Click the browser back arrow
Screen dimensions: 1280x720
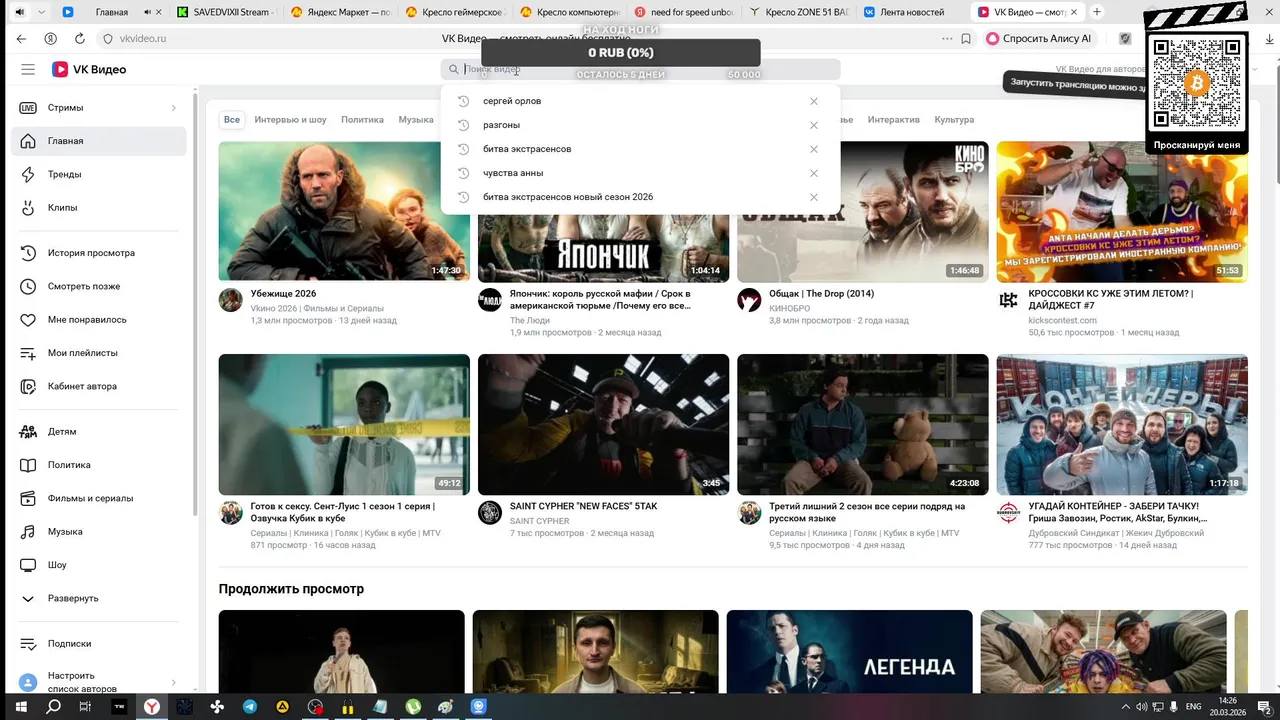tap(22, 38)
